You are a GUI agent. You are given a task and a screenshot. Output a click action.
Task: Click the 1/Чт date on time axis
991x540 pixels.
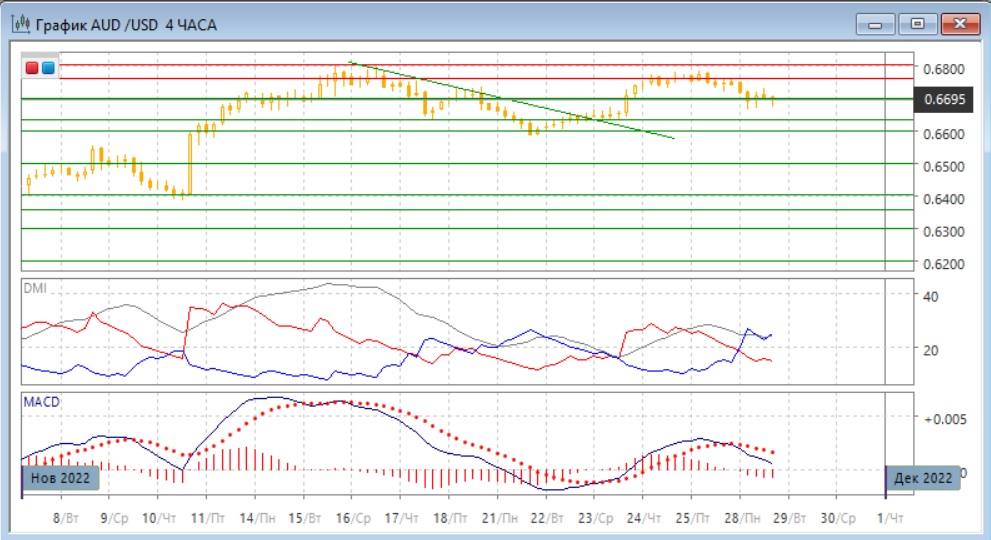click(888, 518)
